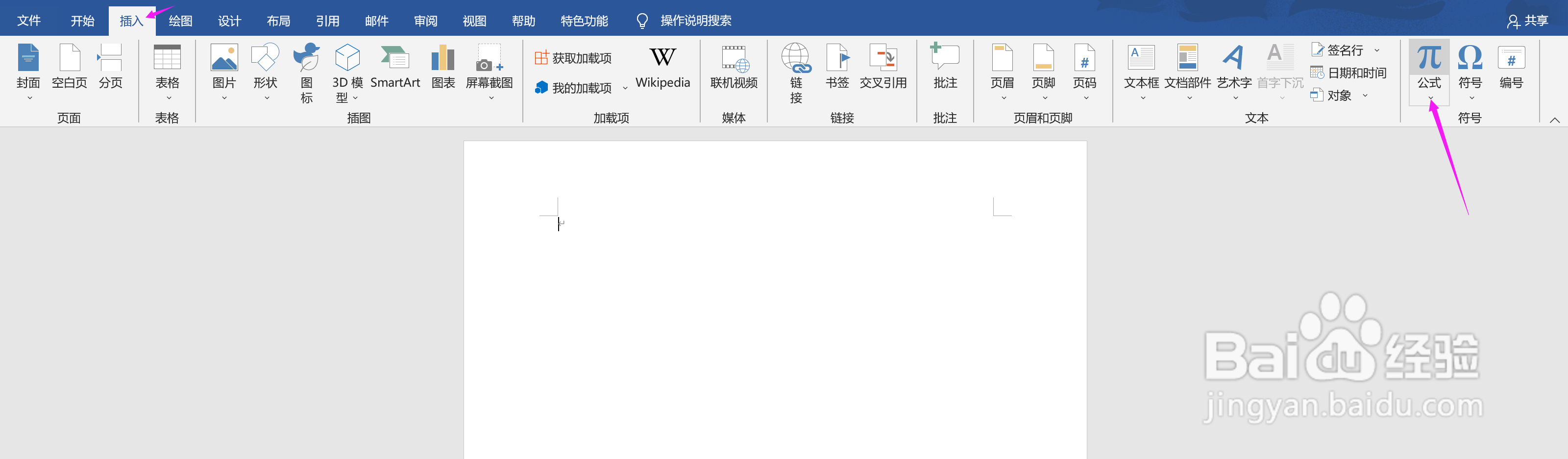Insert a Page Break (分页)
1568x459 pixels.
[110, 66]
